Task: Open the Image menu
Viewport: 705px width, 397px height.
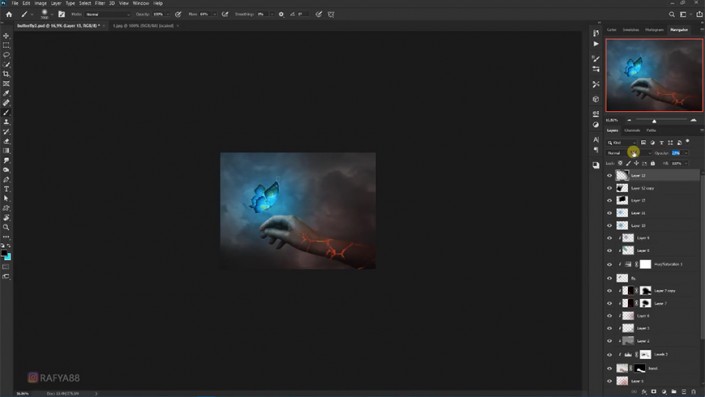Action: point(40,3)
